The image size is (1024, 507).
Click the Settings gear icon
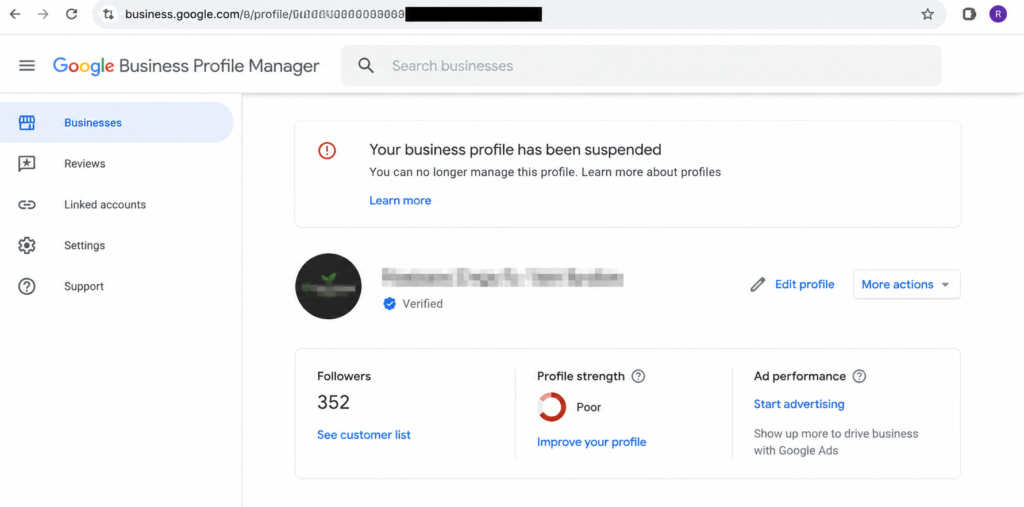pyautogui.click(x=27, y=246)
